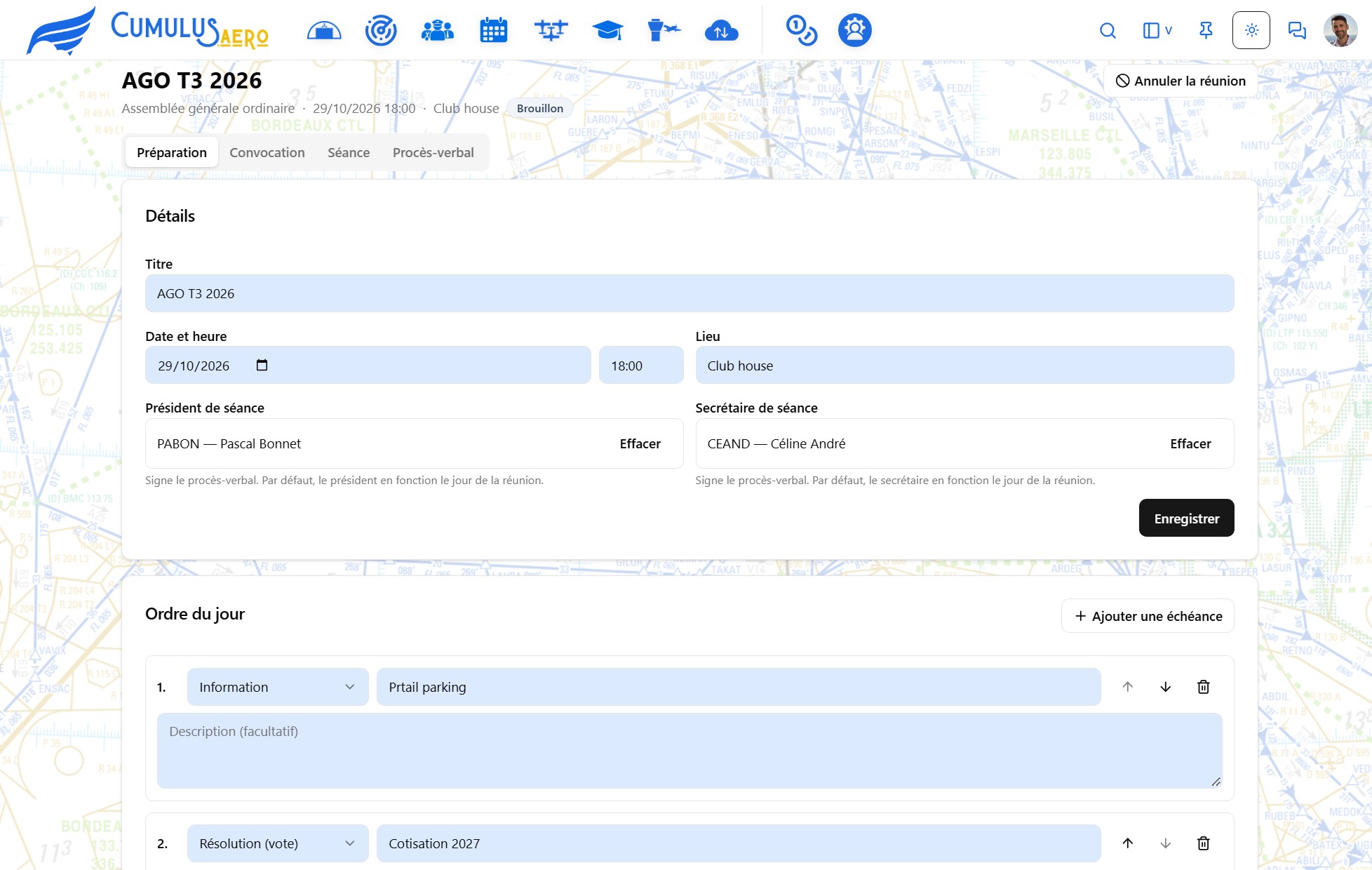Viewport: 1372px width, 870px height.
Task: Click the Cotisation 2027 title field
Action: click(739, 843)
